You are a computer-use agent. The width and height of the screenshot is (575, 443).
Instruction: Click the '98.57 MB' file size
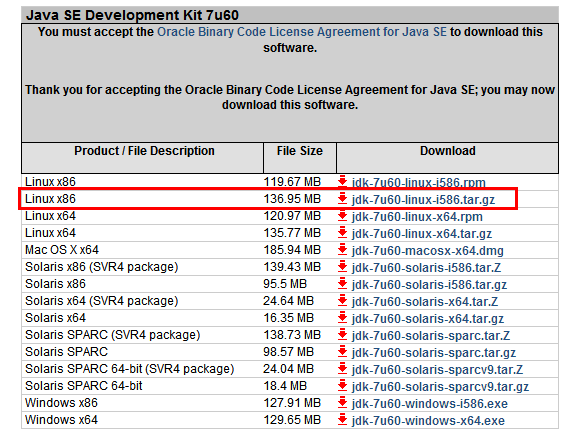289,352
